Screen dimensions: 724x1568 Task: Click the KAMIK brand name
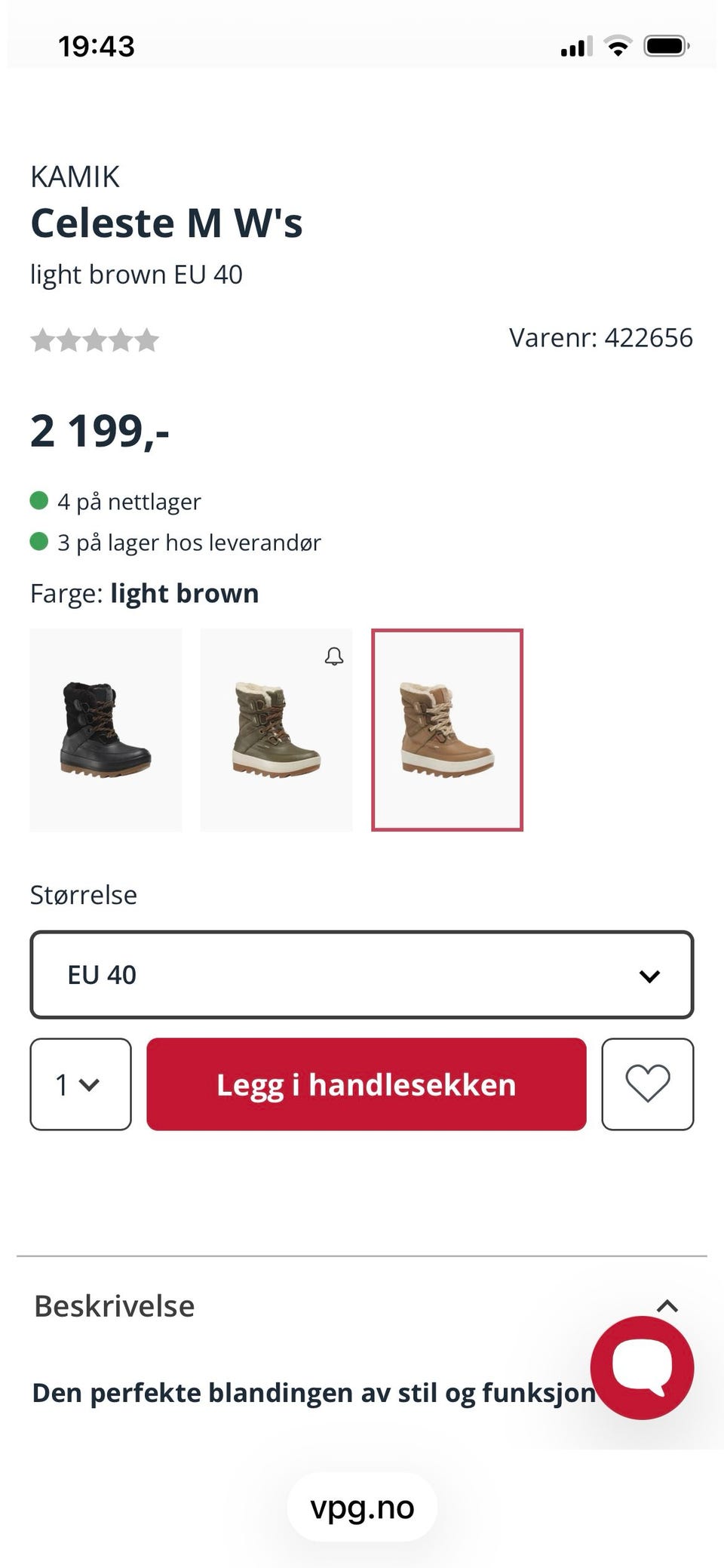tap(75, 175)
